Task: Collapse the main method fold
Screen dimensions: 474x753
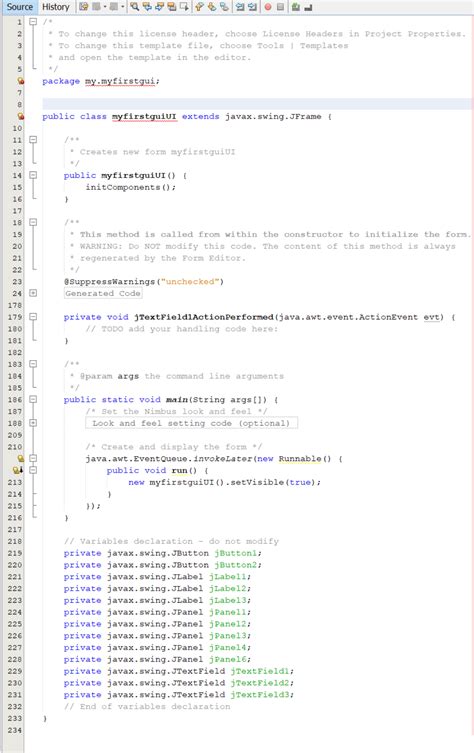Action: [33, 400]
